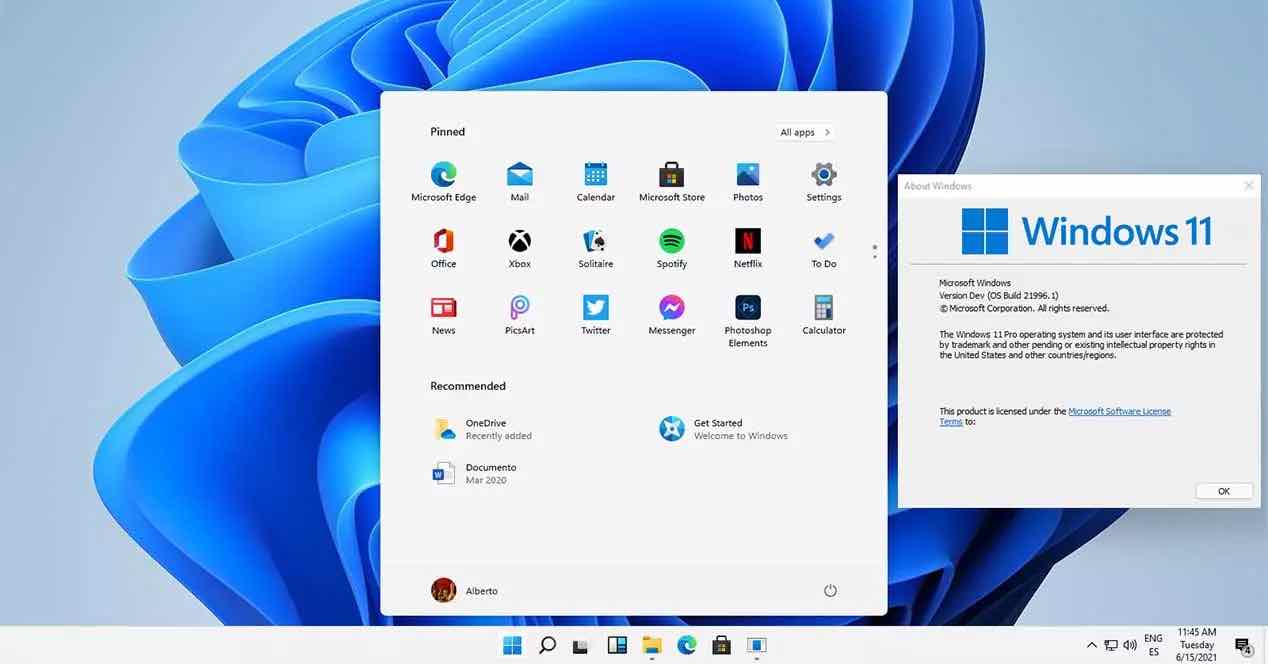
Task: Open Edge from the taskbar
Action: click(687, 645)
